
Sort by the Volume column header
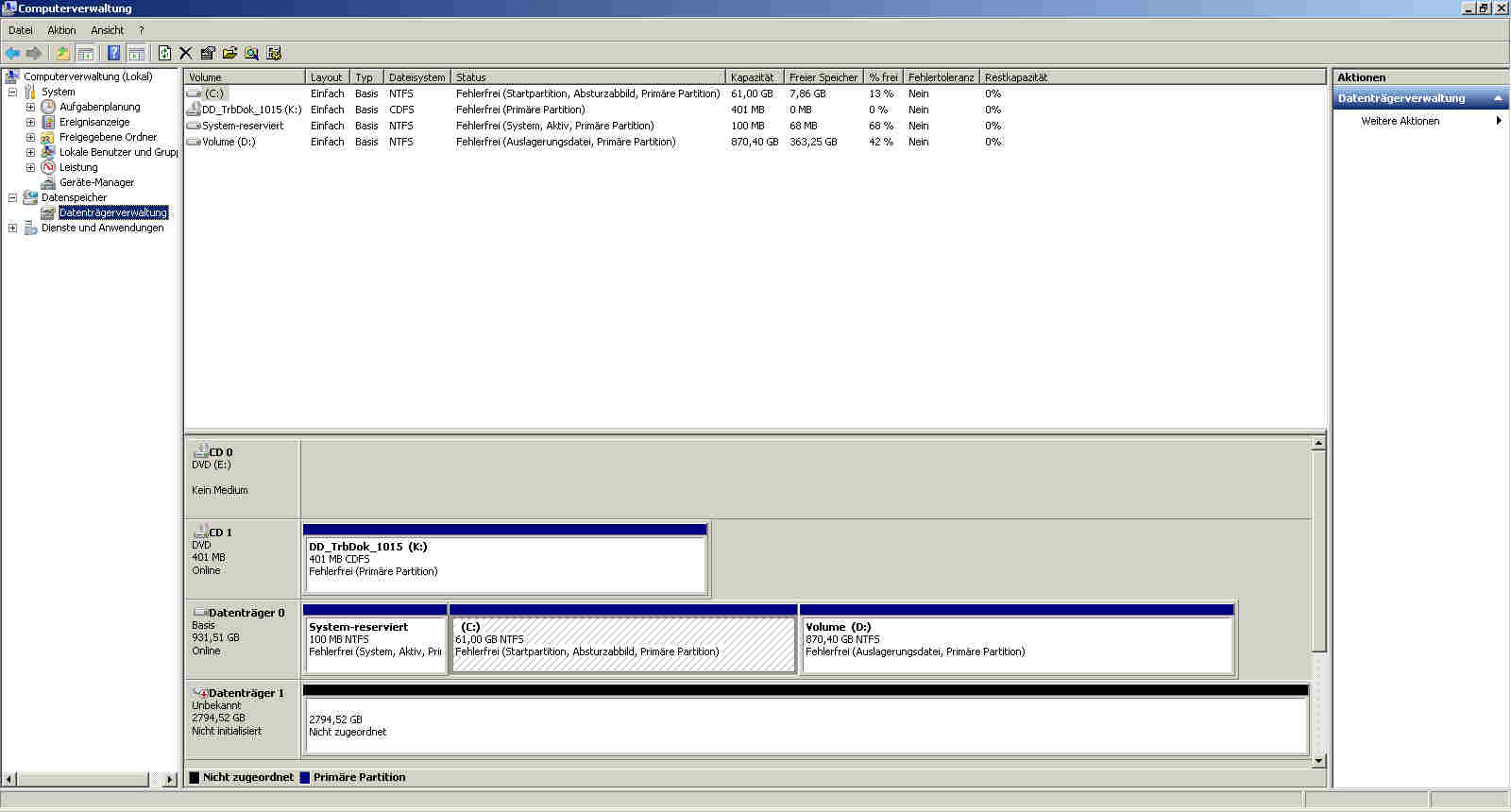245,77
